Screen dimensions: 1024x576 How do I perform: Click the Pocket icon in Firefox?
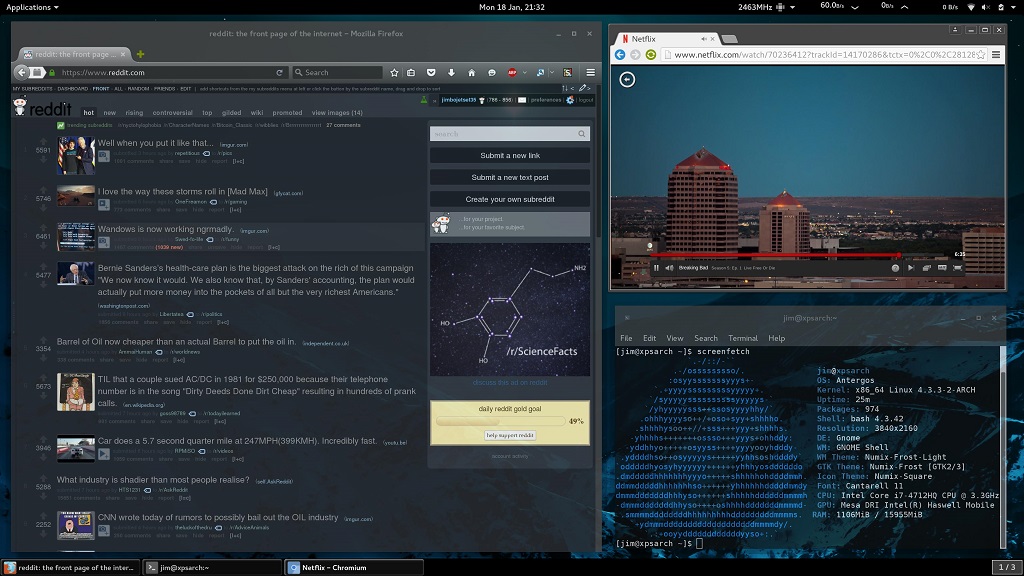[431, 72]
